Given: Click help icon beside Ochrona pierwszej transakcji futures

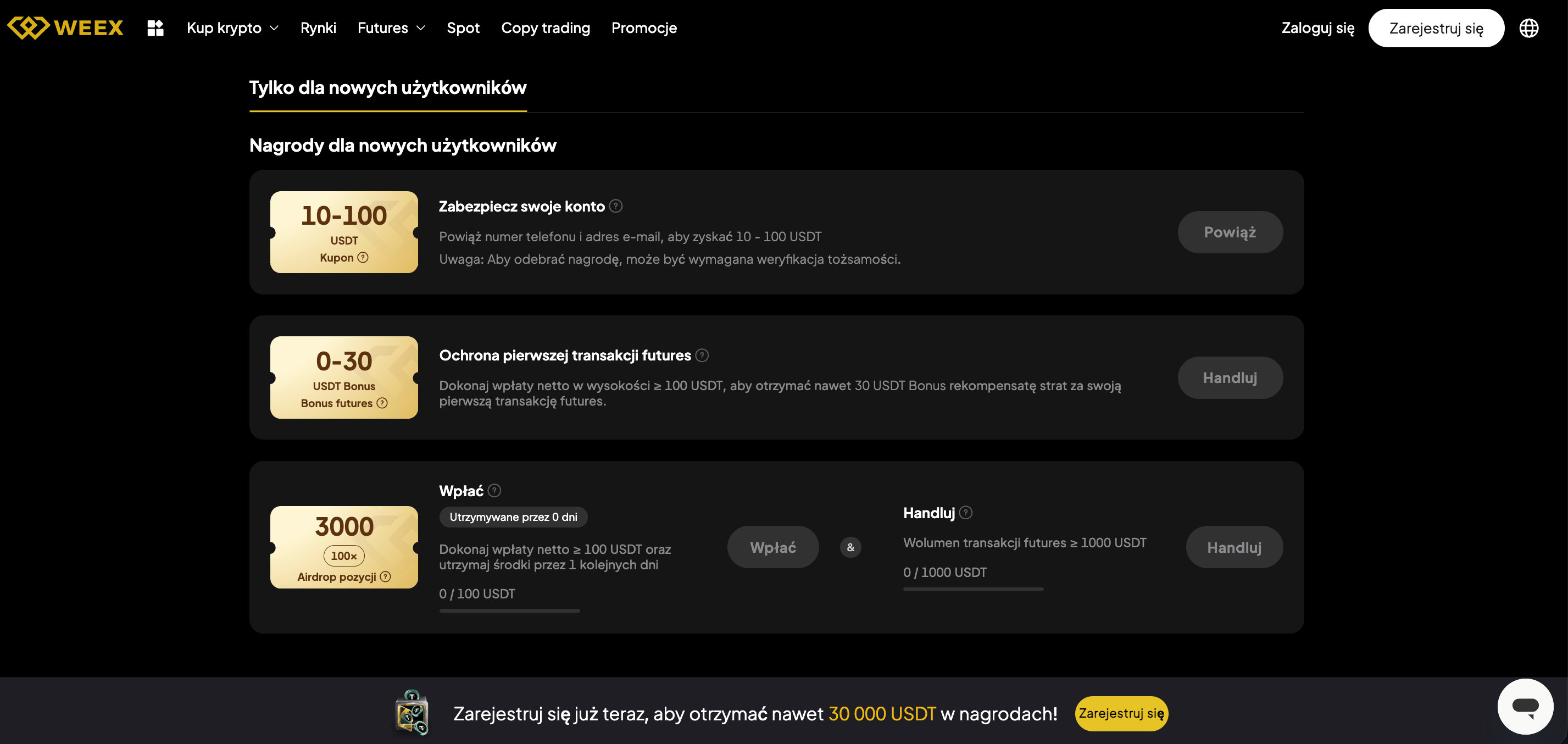Looking at the screenshot, I should (x=702, y=356).
